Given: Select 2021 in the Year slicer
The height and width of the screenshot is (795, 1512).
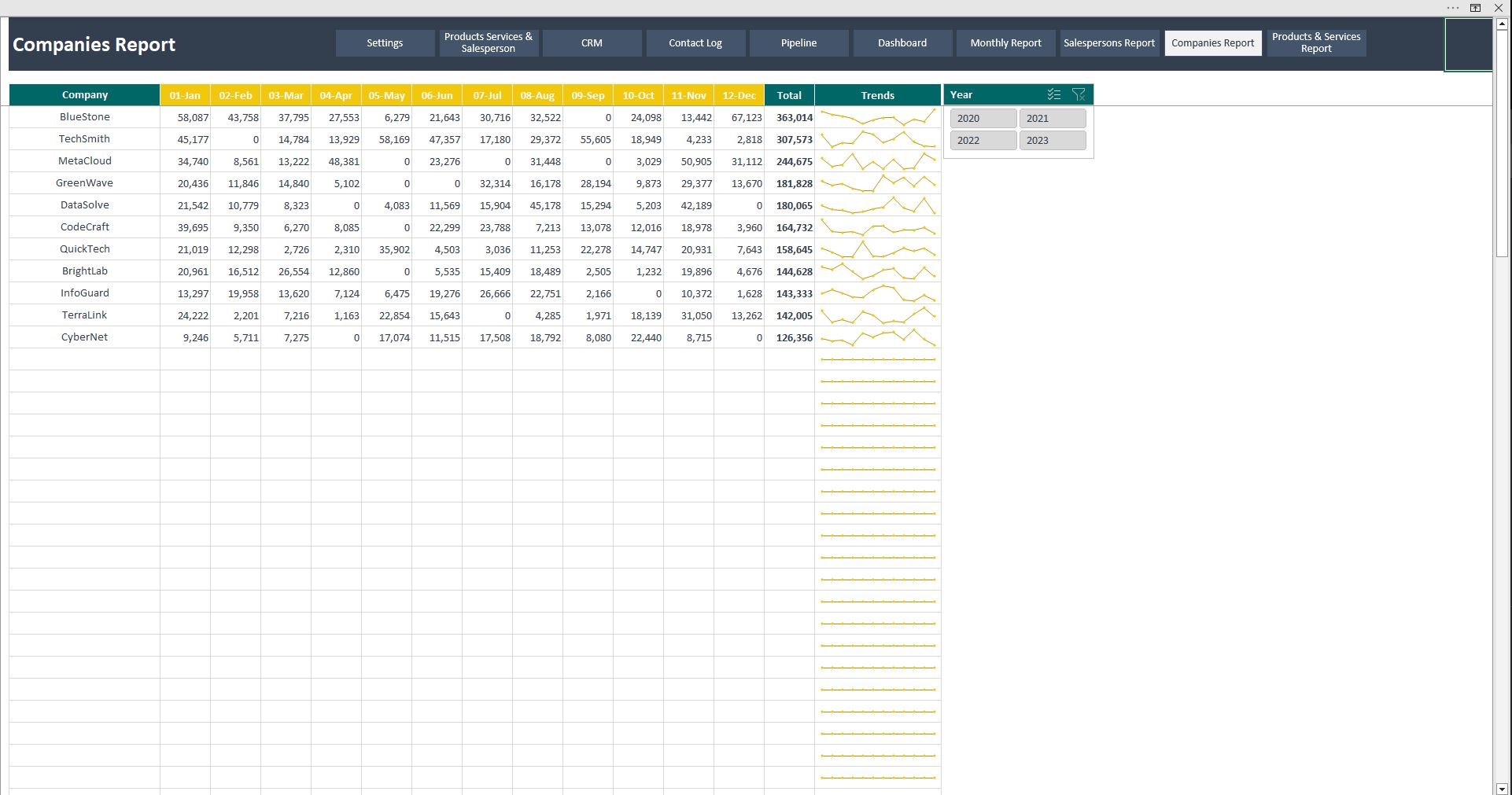Looking at the screenshot, I should 1053,119.
